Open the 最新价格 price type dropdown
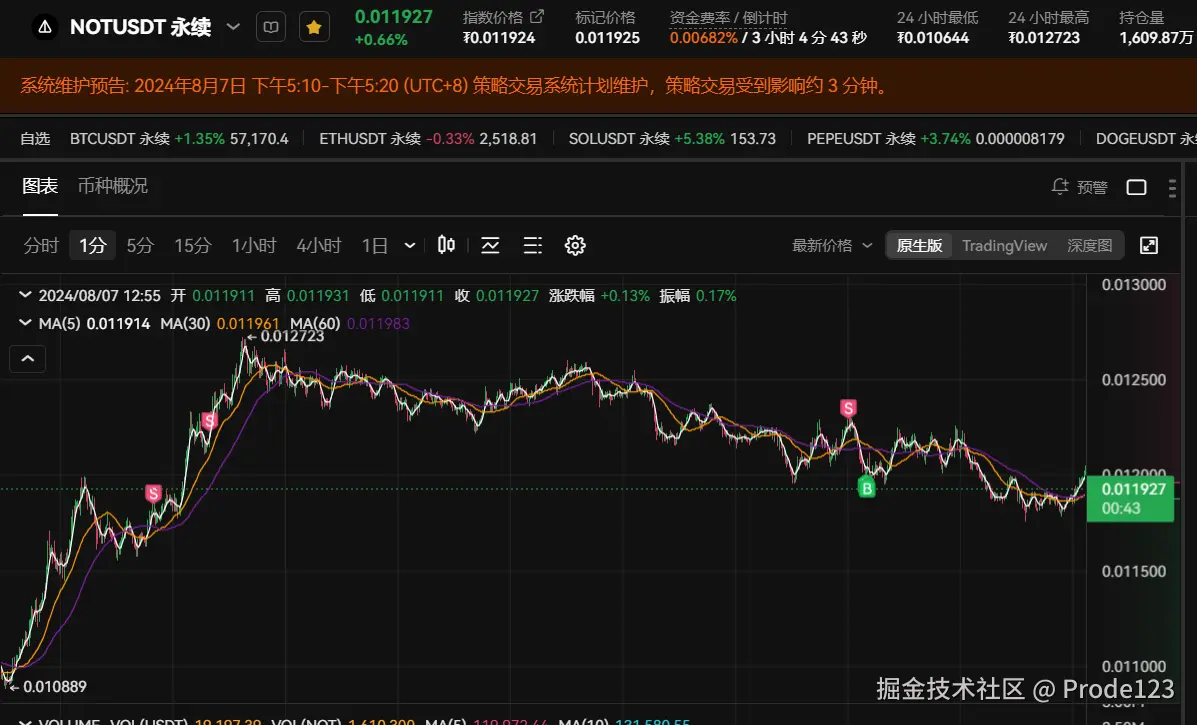Screen dimensions: 1197x725 (x=831, y=246)
